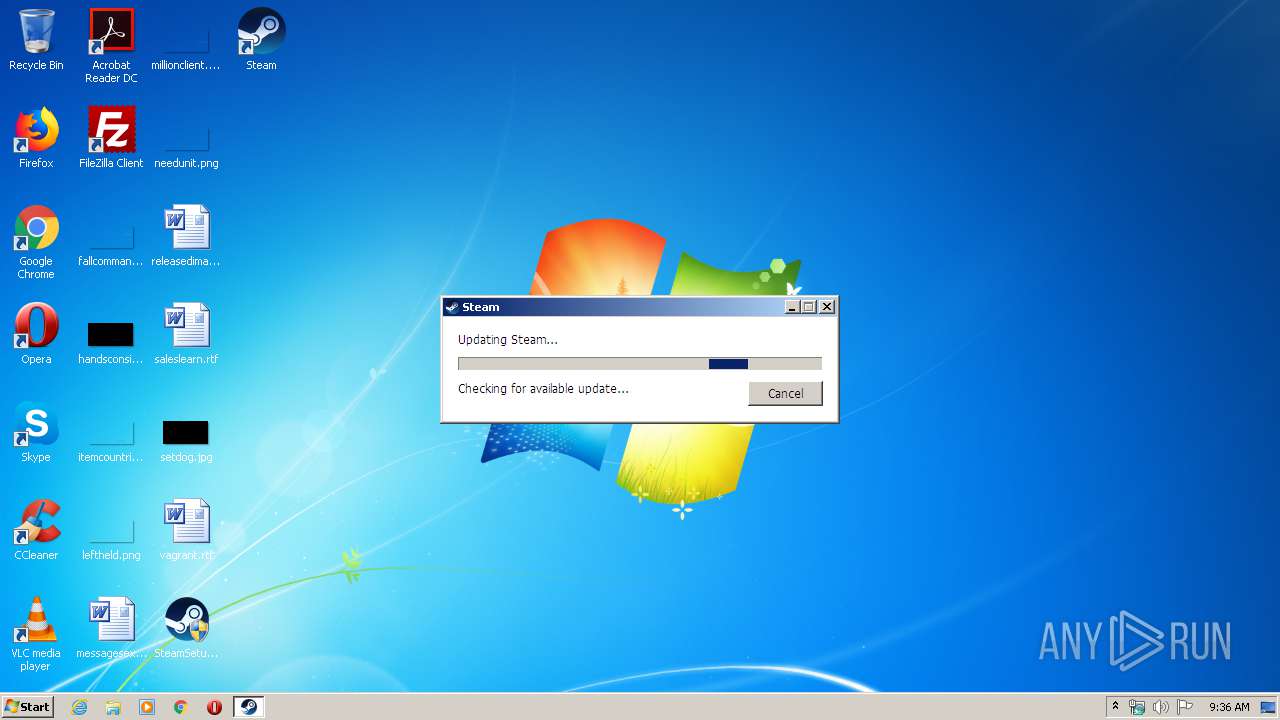Open the FileZilla Client shortcut
This screenshot has width=1280, height=720.
click(111, 138)
